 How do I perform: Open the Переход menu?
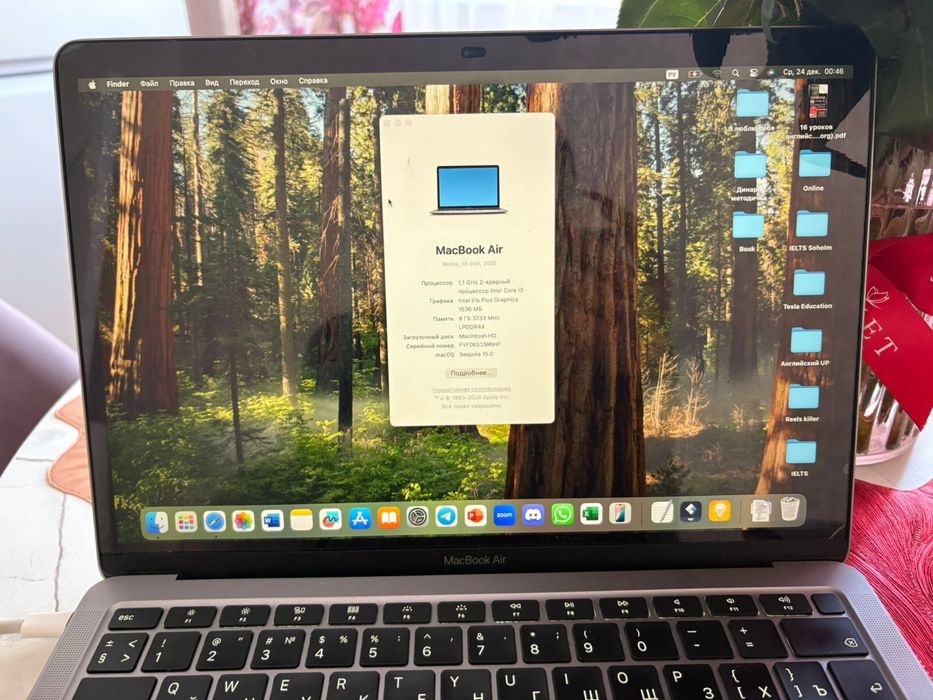(x=244, y=82)
